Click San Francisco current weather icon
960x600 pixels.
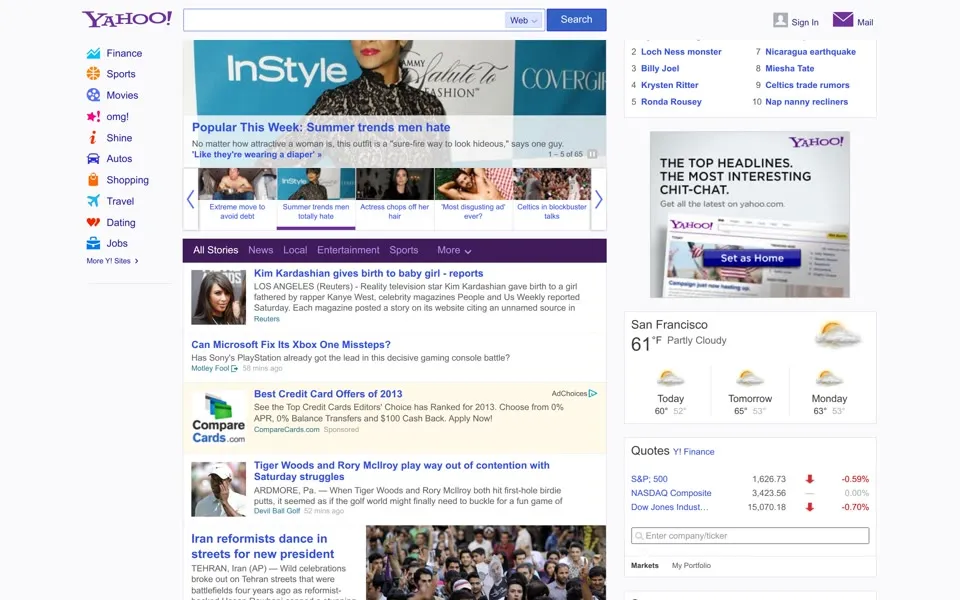click(x=837, y=334)
